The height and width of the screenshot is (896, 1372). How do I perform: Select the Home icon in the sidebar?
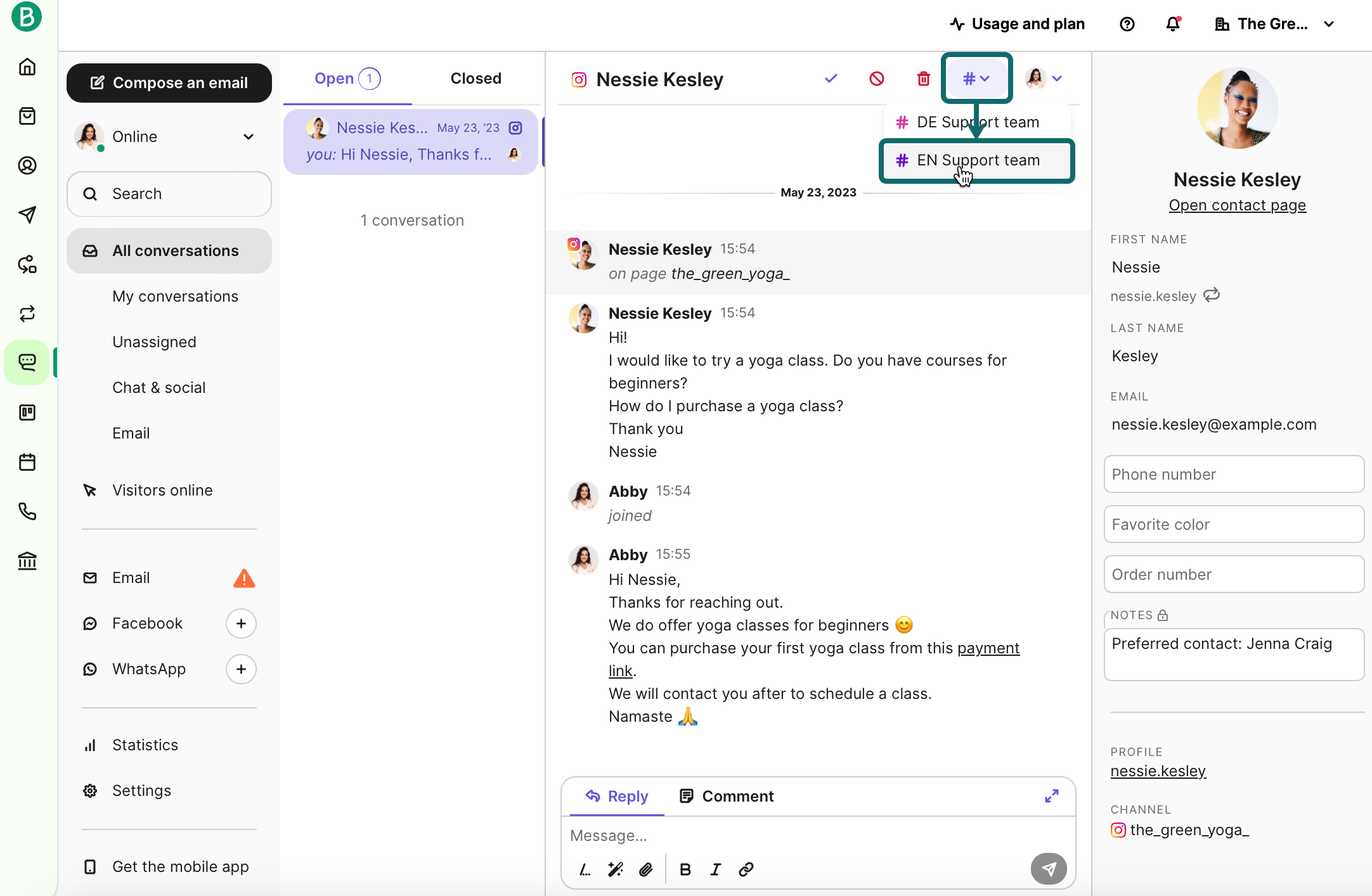tap(27, 67)
